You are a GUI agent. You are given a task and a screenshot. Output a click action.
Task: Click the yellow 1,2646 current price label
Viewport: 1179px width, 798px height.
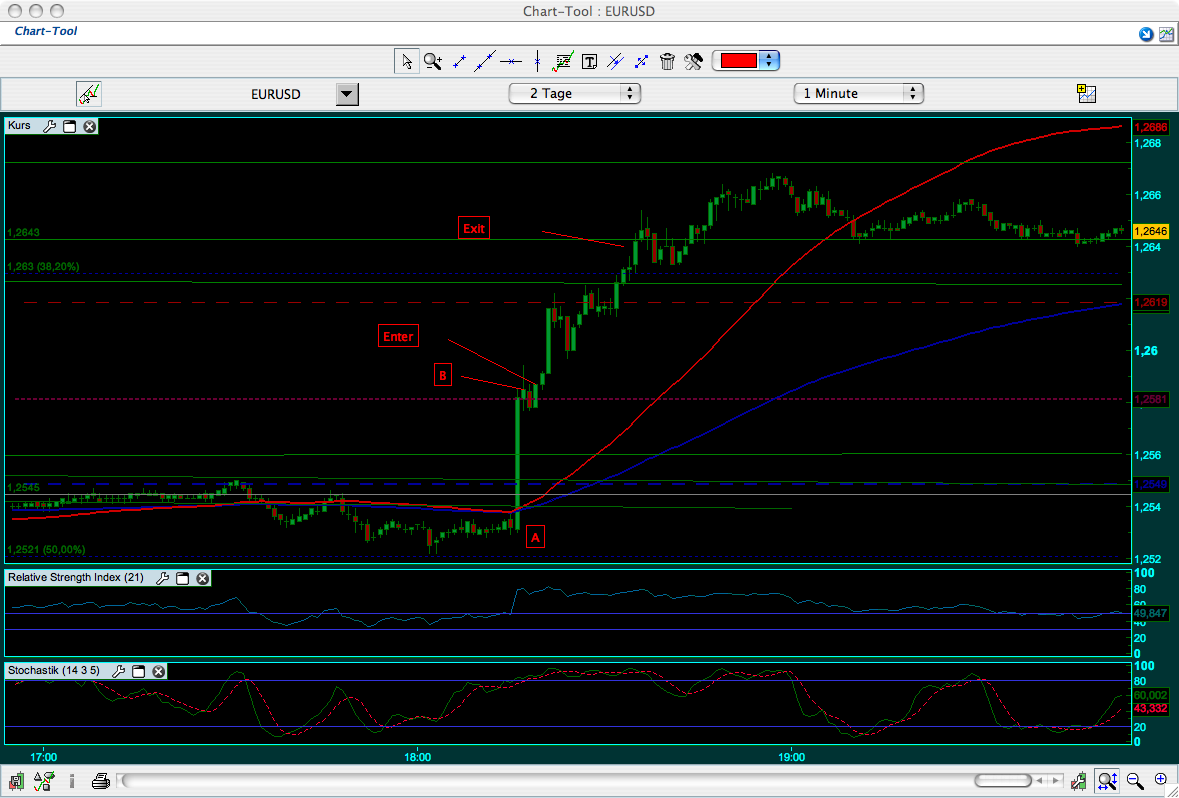(x=1151, y=232)
